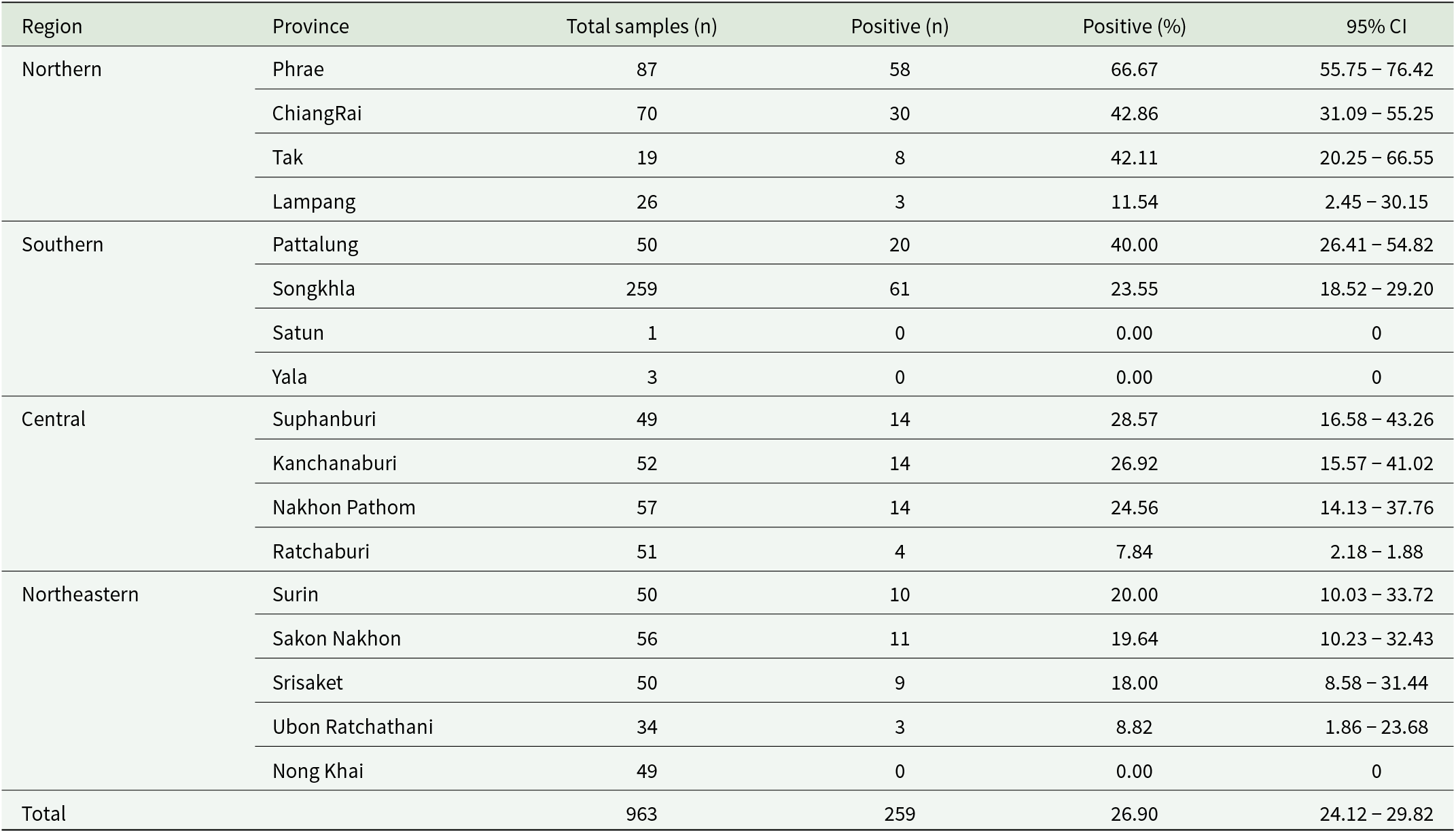Select Ratchaburi's confidence interval 2.18 – 1.88

click(x=1377, y=552)
